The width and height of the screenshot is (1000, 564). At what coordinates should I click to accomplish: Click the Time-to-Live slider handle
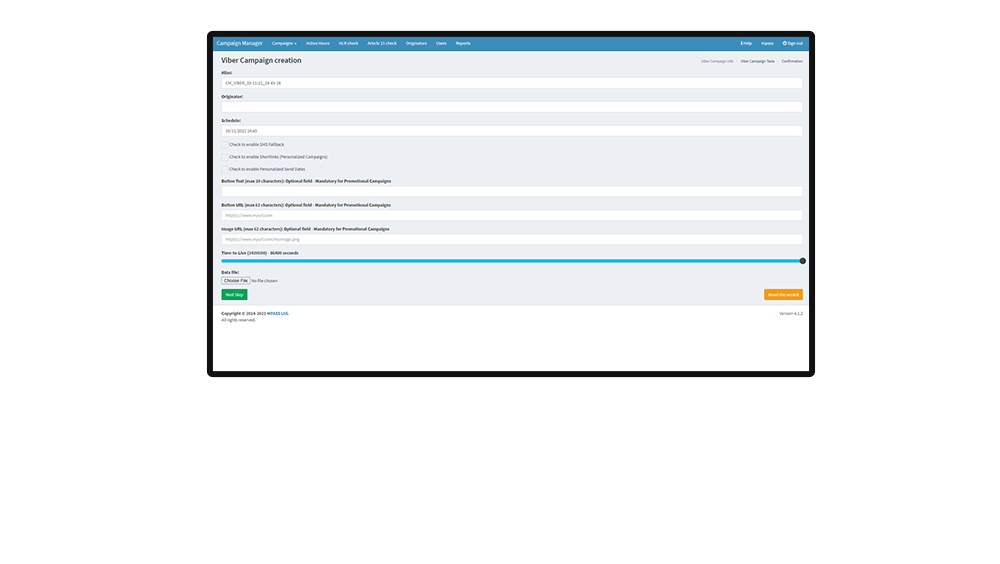pos(802,261)
